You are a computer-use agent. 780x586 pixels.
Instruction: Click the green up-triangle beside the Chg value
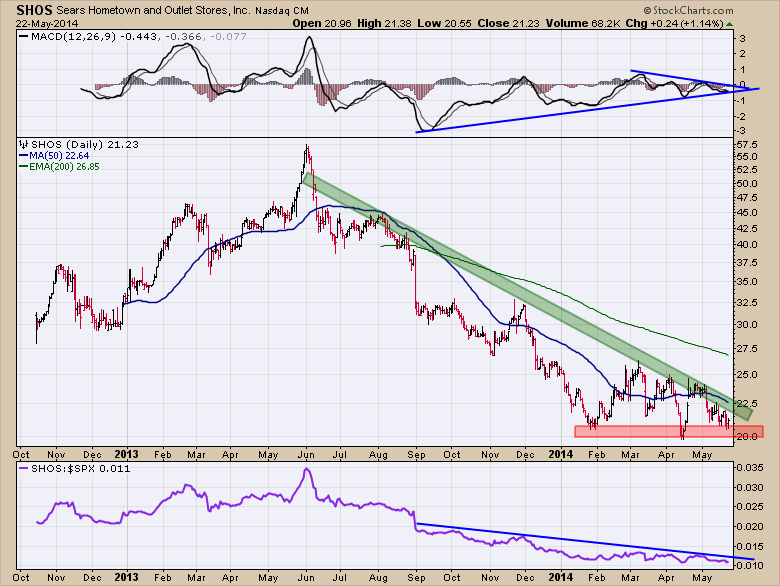[729, 24]
